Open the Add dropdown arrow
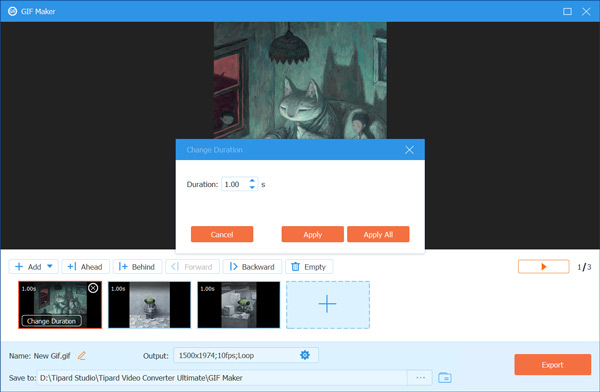The image size is (600, 392). (50, 266)
